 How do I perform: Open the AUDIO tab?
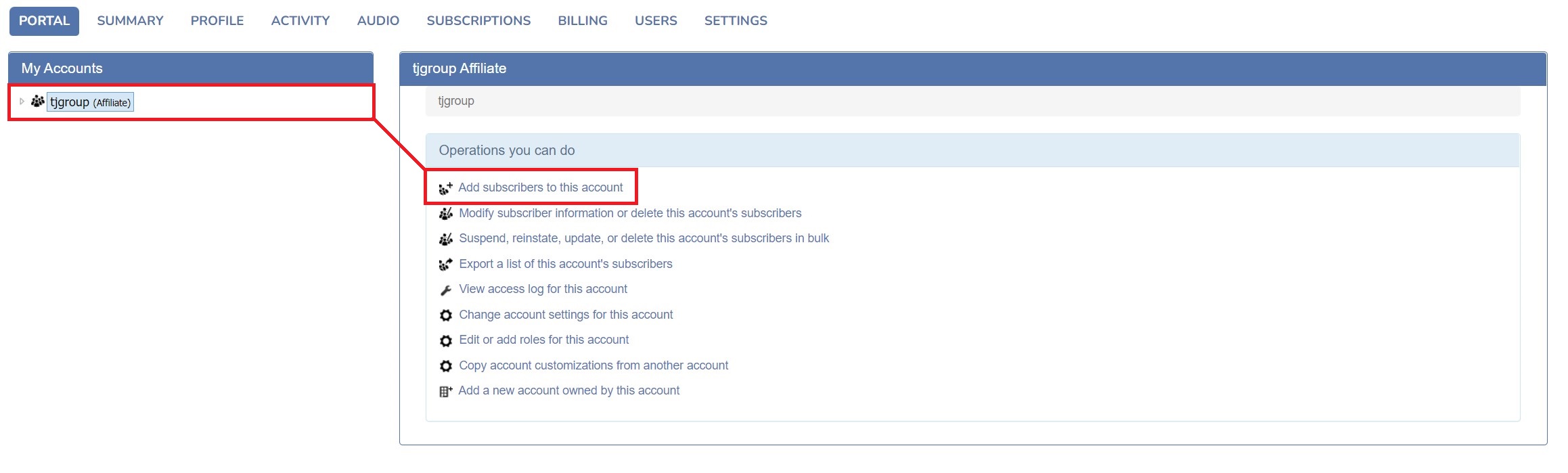pos(378,21)
